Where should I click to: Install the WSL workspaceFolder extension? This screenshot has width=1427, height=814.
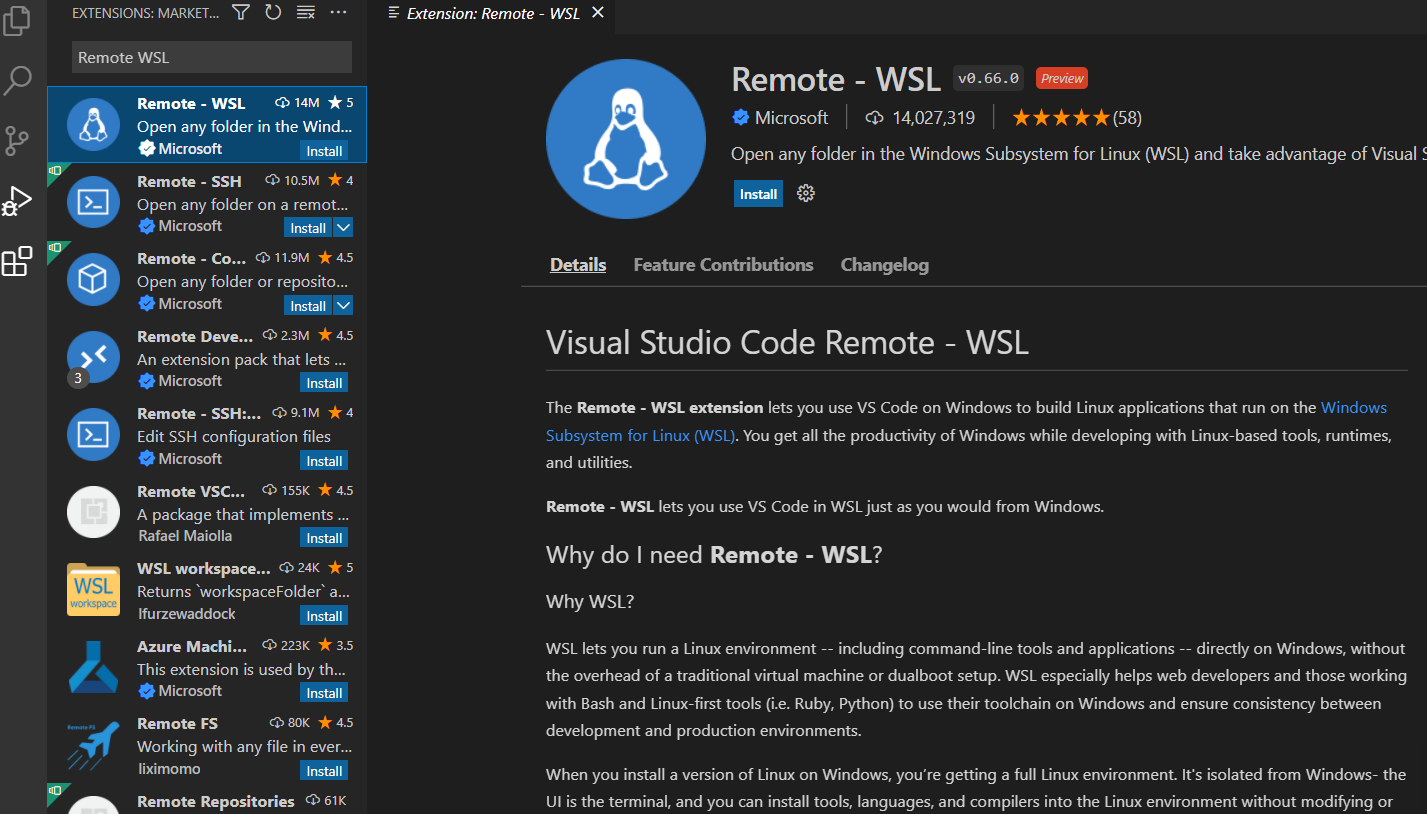click(324, 616)
